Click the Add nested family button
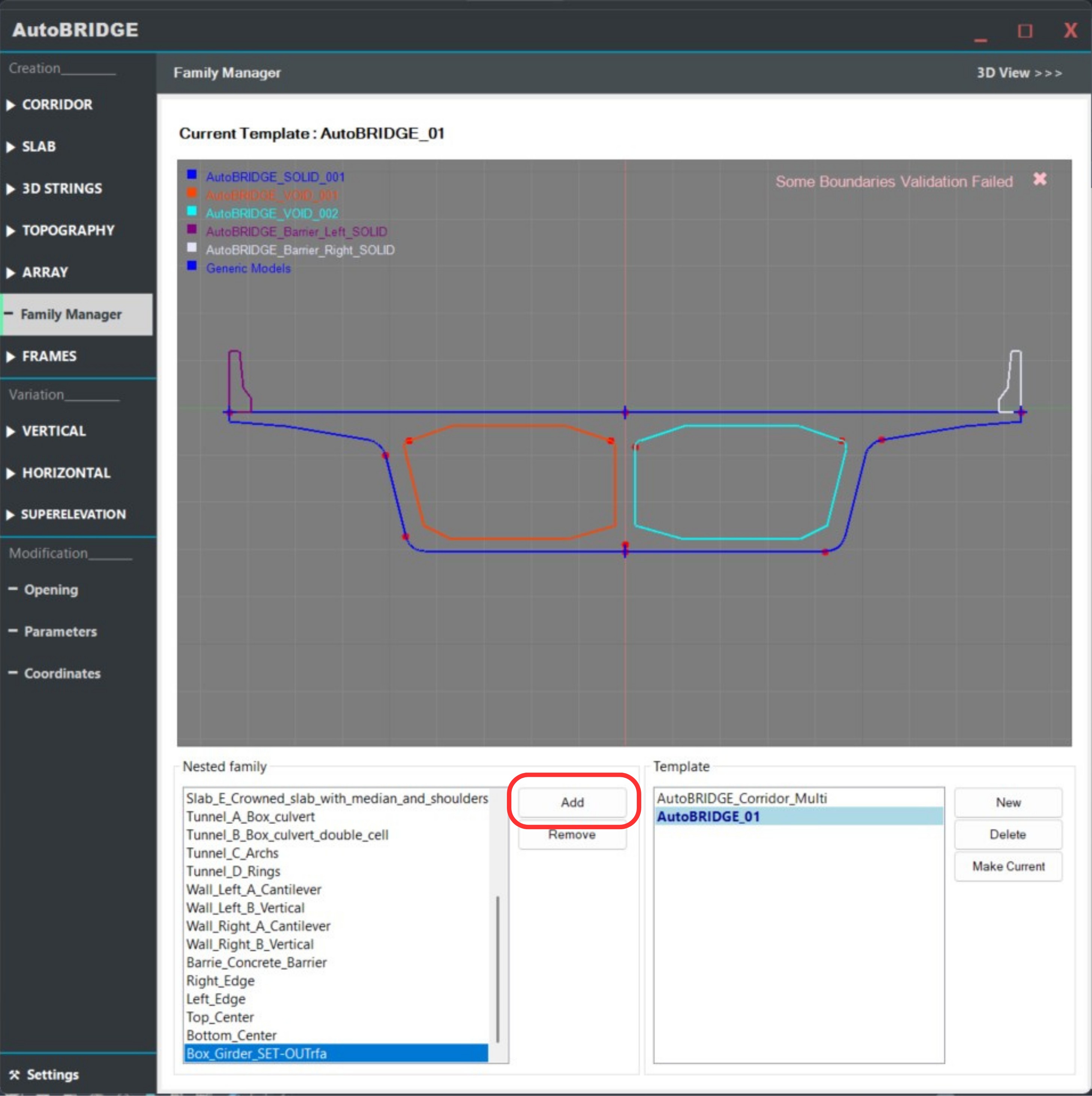 572,802
